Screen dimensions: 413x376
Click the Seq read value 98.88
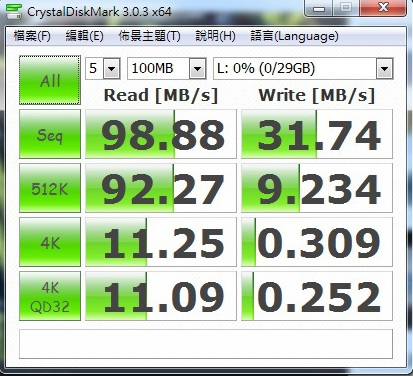click(x=161, y=134)
